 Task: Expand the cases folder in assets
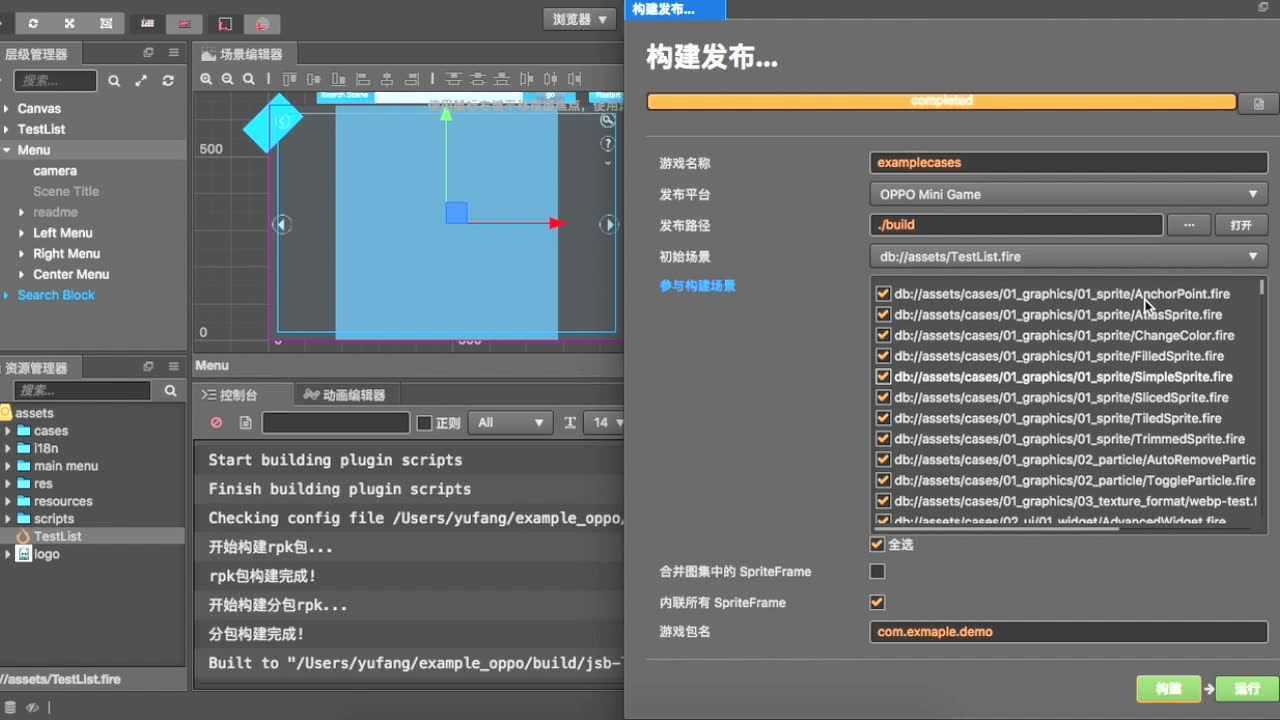(8, 431)
